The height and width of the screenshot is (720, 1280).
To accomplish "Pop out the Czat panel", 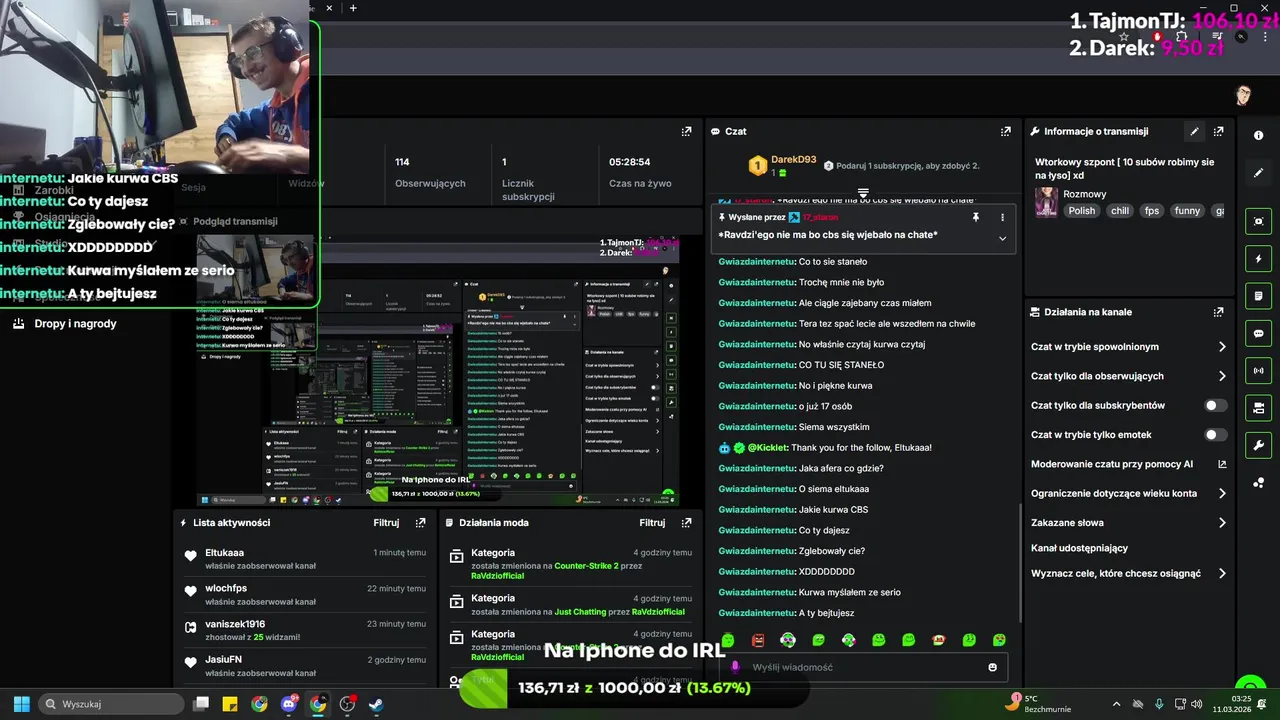I will pos(1005,131).
